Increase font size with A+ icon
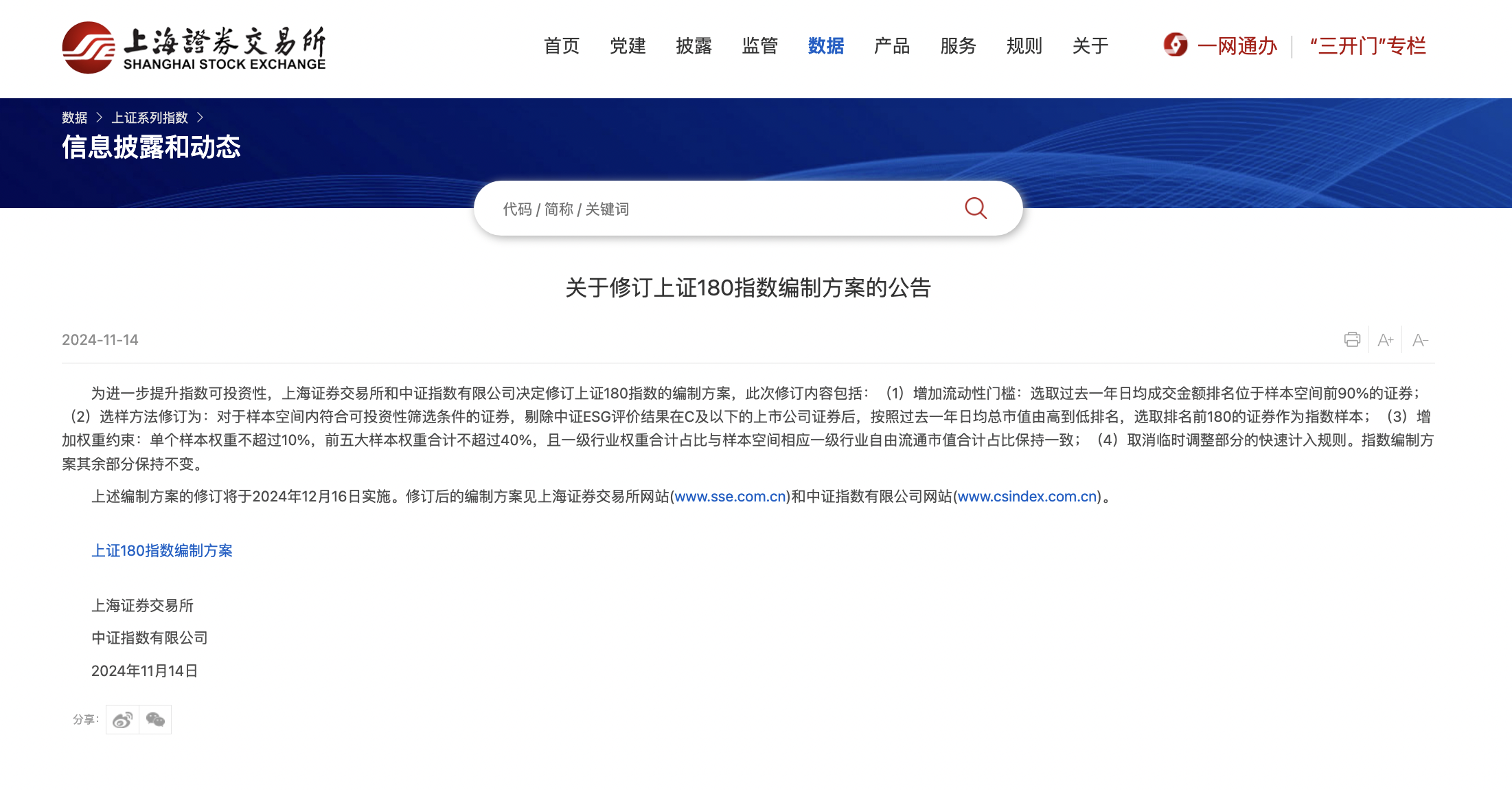 coord(1385,340)
